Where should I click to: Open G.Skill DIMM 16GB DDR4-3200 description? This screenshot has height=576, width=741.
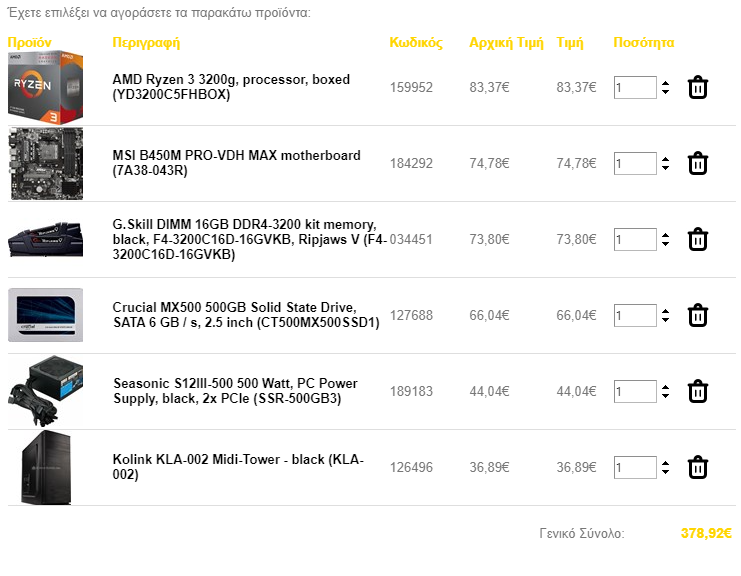[x=250, y=239]
